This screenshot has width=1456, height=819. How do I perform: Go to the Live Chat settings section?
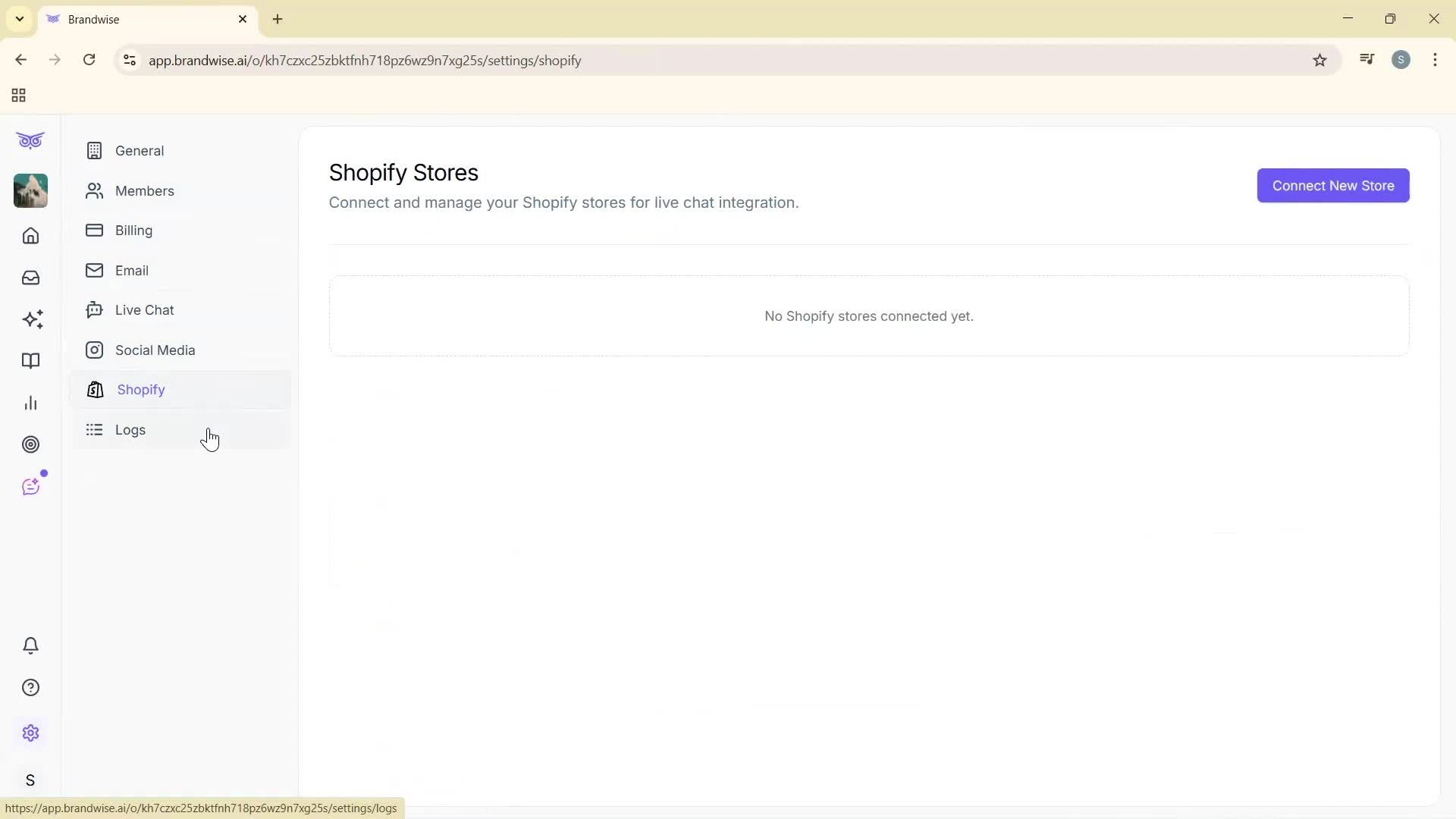click(144, 309)
